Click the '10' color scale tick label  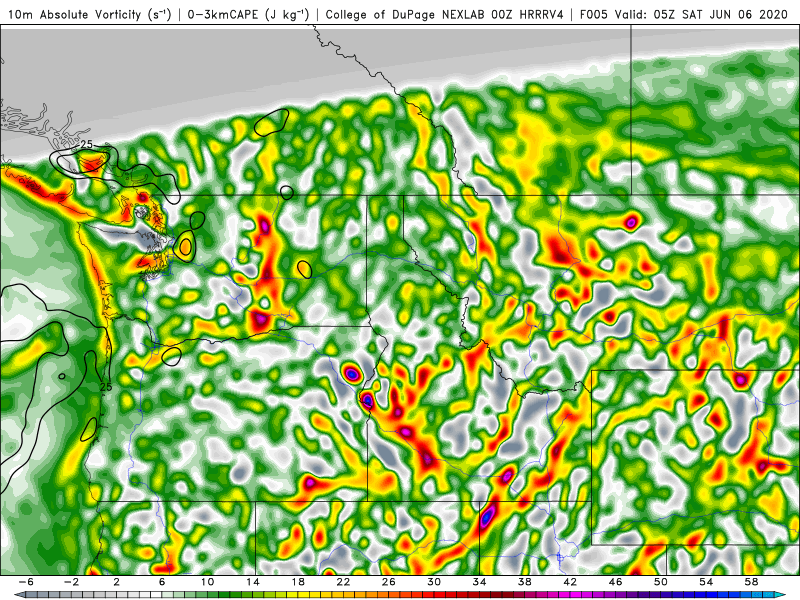point(207,582)
